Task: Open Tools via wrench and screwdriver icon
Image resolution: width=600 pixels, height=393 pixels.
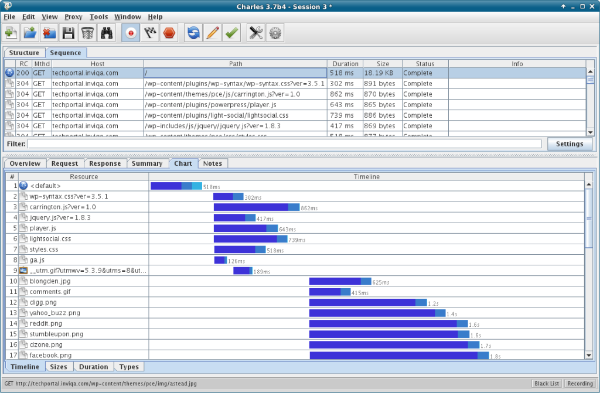Action: 256,33
